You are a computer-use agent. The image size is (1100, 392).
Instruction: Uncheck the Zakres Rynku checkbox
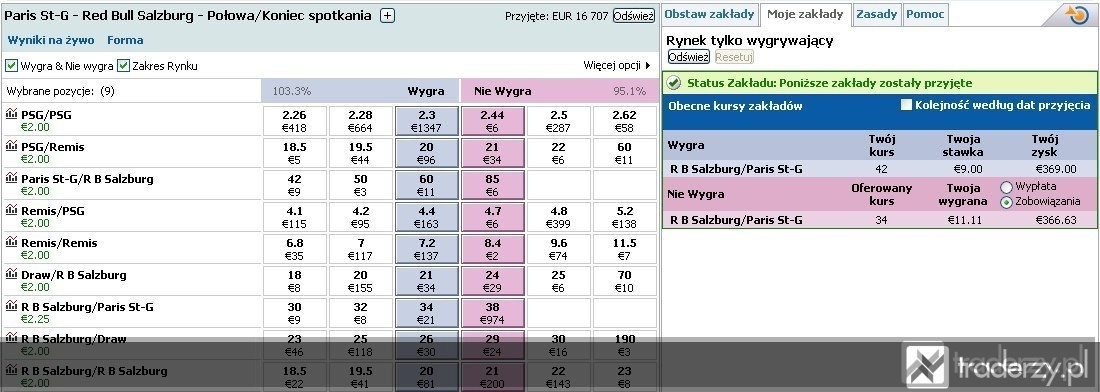pyautogui.click(x=123, y=66)
